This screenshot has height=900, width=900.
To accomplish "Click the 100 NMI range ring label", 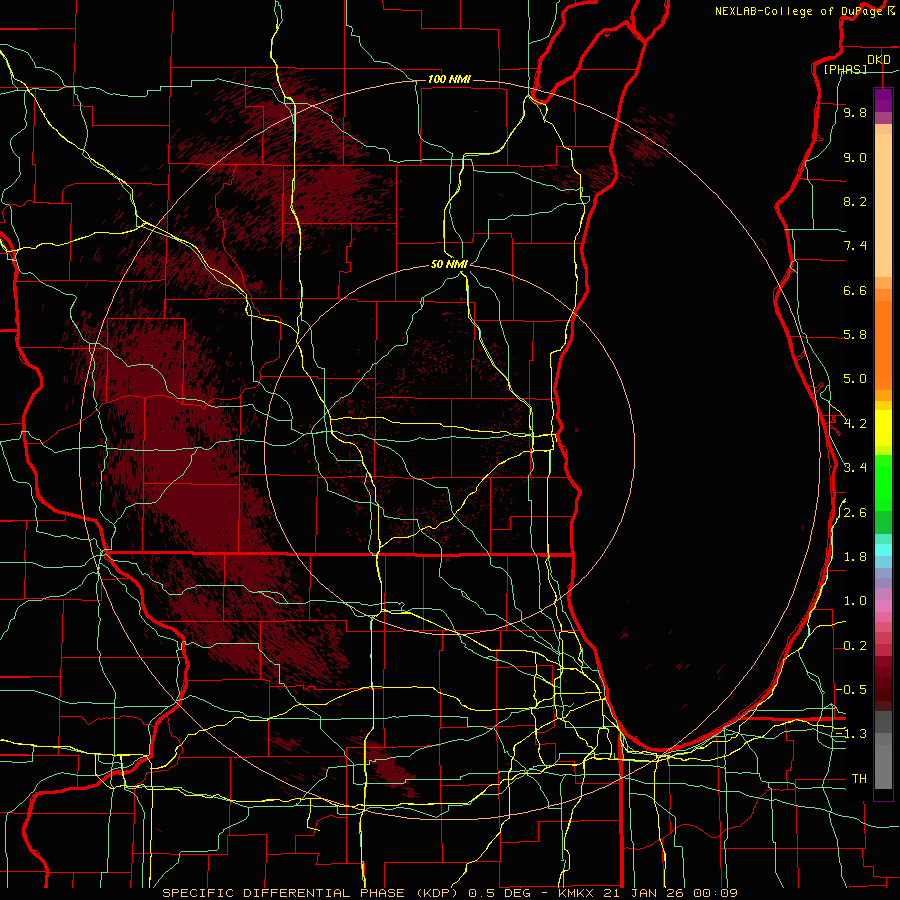I will coord(449,79).
